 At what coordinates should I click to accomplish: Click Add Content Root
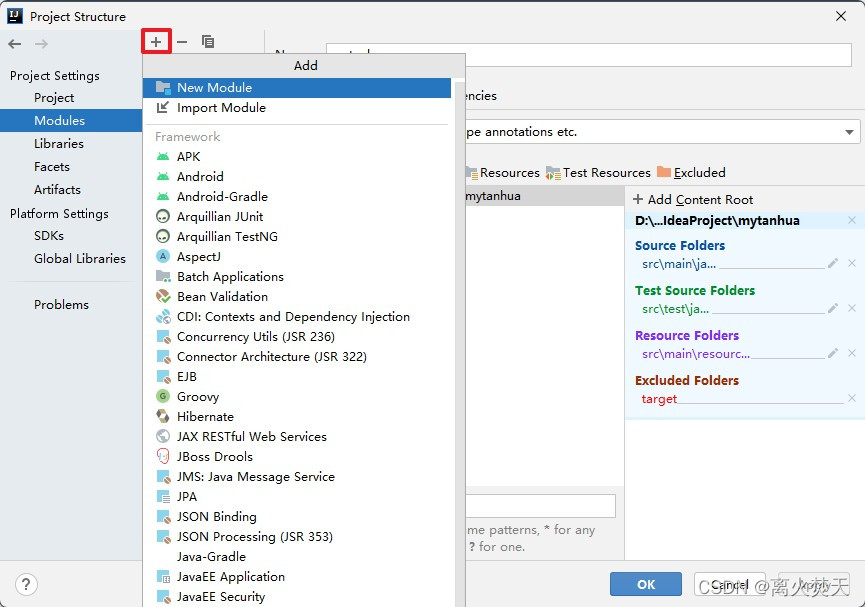tap(693, 200)
